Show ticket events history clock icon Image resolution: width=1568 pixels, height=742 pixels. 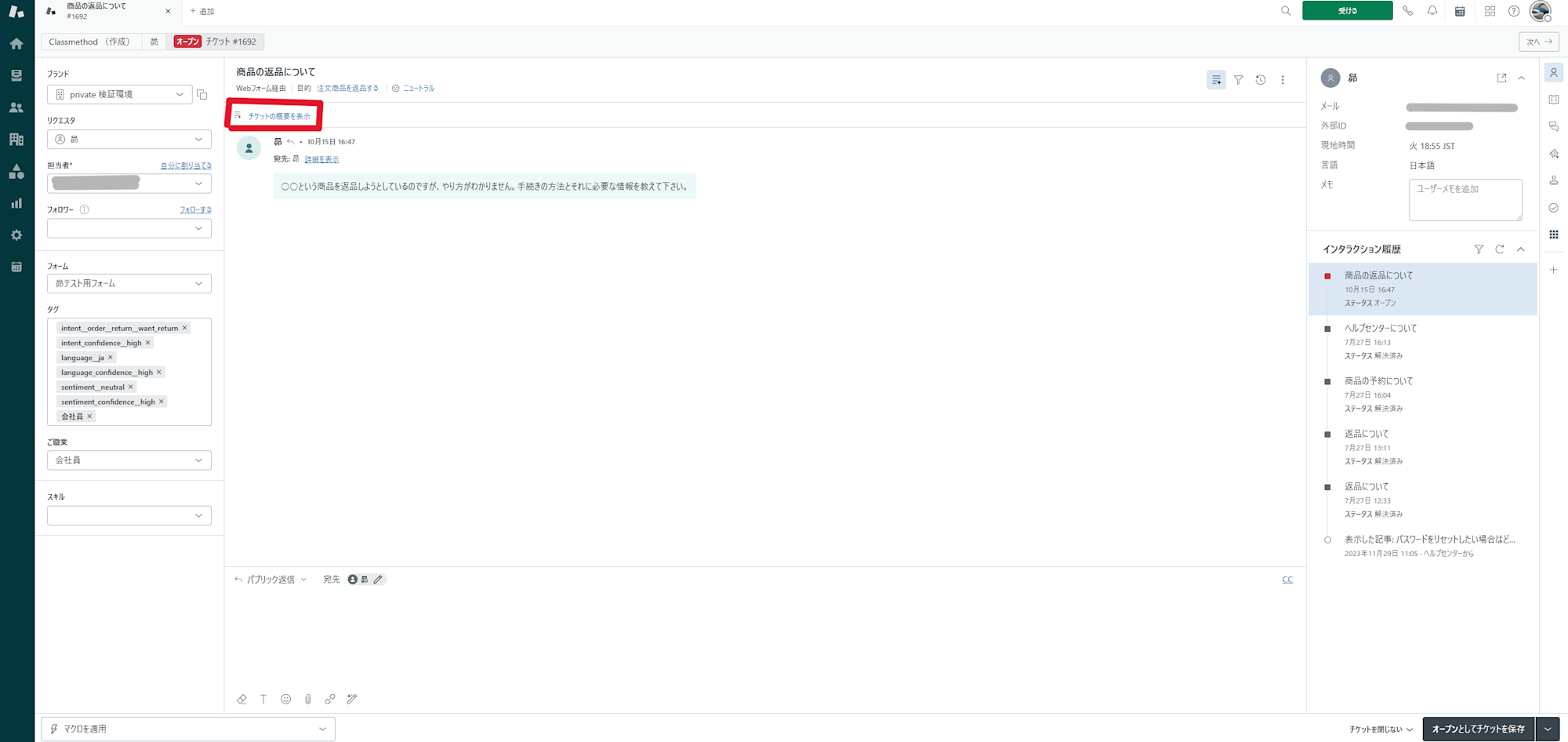click(x=1261, y=80)
